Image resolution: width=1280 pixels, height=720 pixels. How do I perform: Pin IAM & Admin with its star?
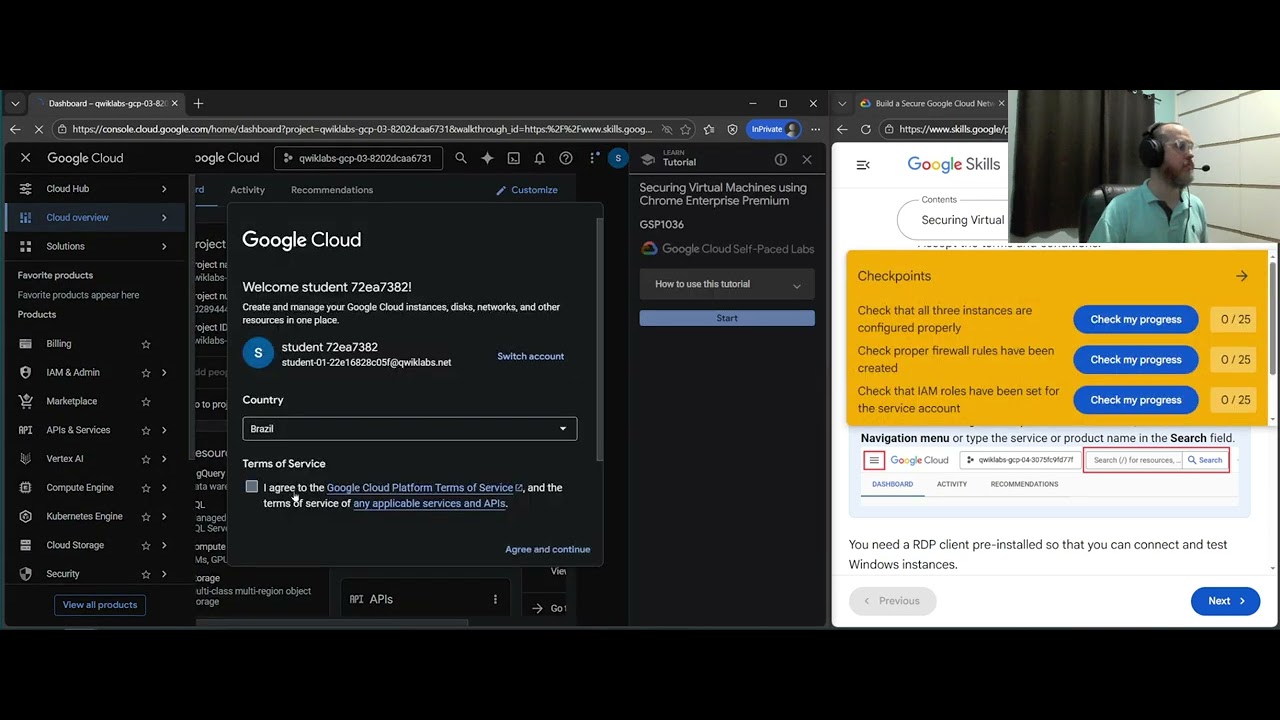[x=146, y=373]
